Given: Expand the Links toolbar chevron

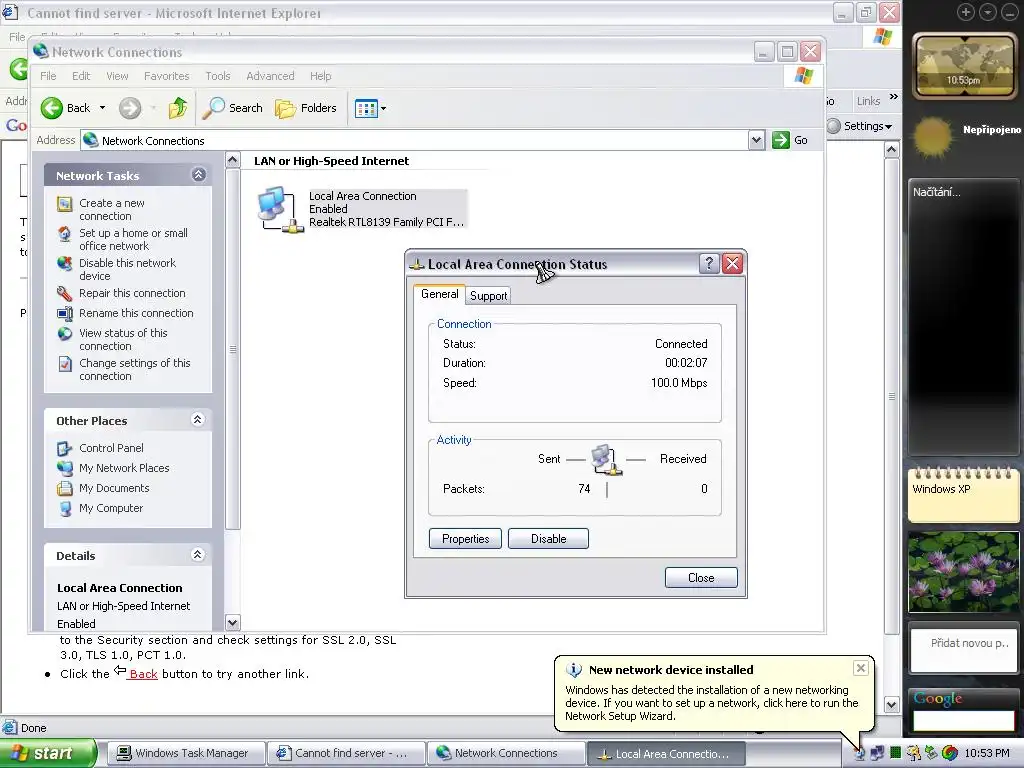Looking at the screenshot, I should (x=893, y=97).
